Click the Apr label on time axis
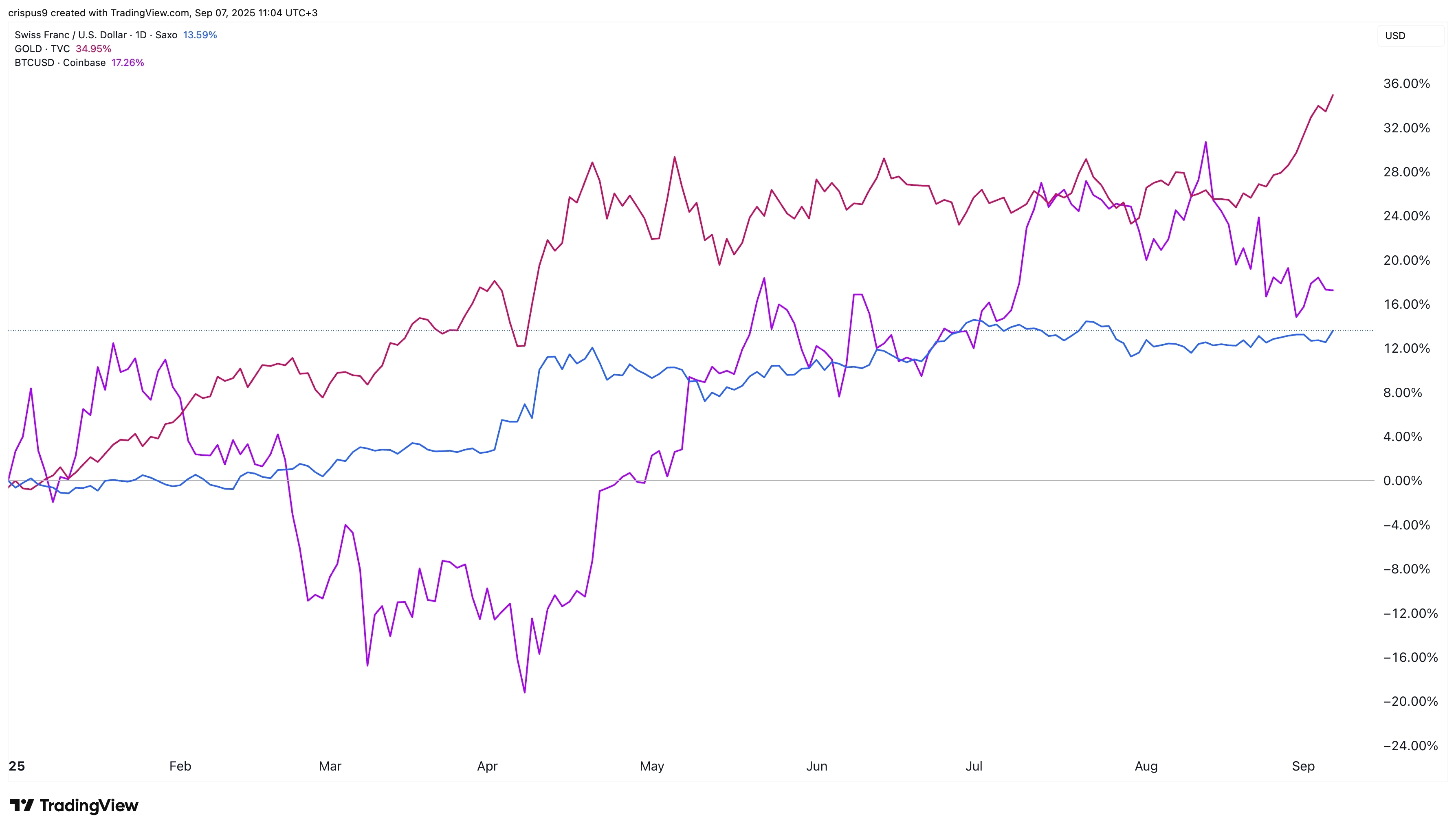This screenshot has height=830, width=1456. click(487, 766)
